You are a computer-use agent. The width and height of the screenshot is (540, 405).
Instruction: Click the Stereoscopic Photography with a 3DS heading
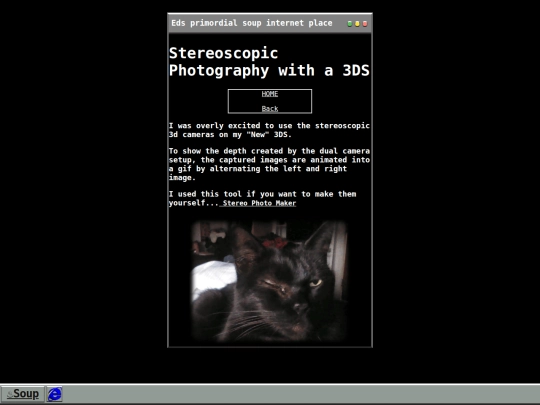pyautogui.click(x=269, y=62)
